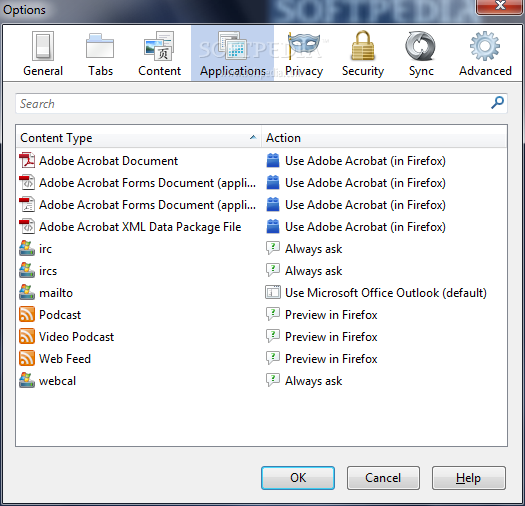Image resolution: width=525 pixels, height=506 pixels.
Task: Select the 'ircs' content type text
Action: click(48, 271)
